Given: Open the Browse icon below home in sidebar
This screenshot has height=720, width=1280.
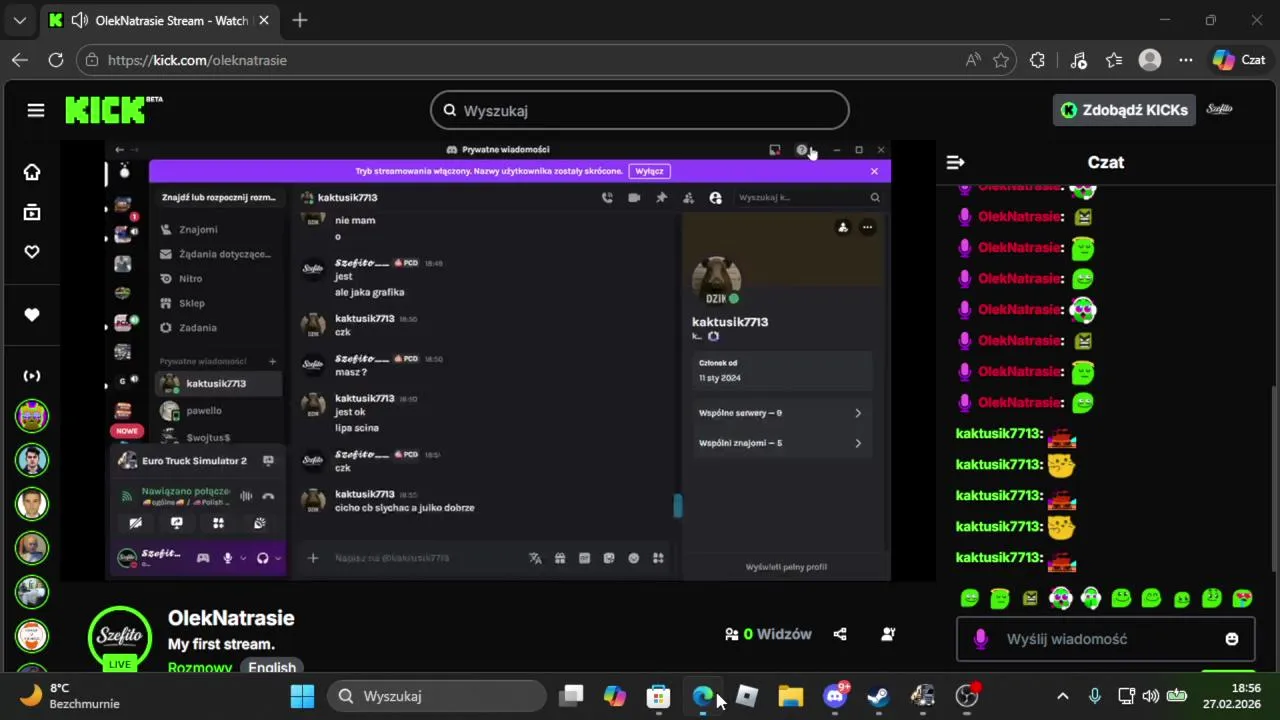Looking at the screenshot, I should pyautogui.click(x=32, y=212).
